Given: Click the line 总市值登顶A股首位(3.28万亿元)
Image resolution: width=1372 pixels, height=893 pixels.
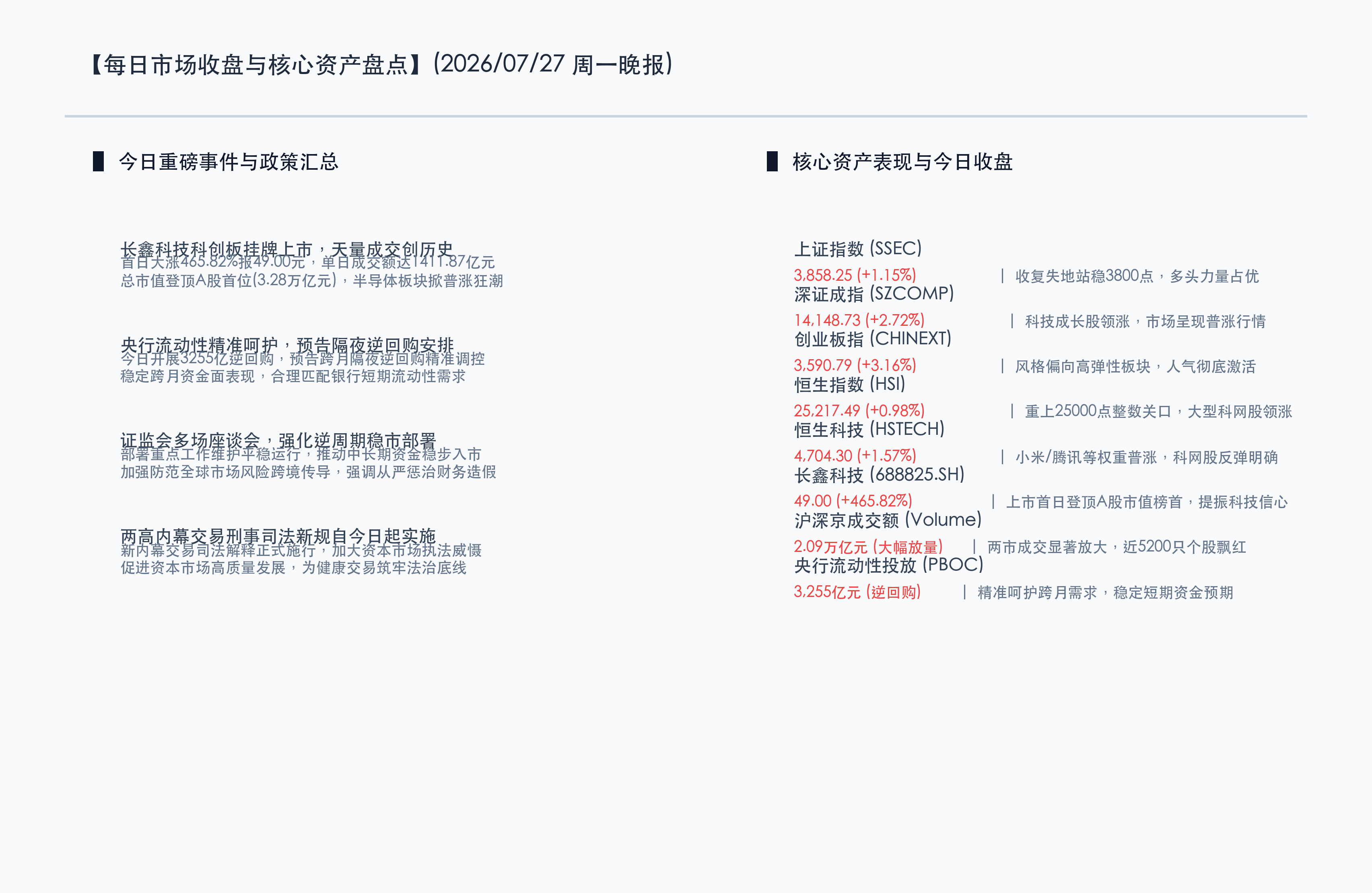Looking at the screenshot, I should pyautogui.click(x=228, y=281).
